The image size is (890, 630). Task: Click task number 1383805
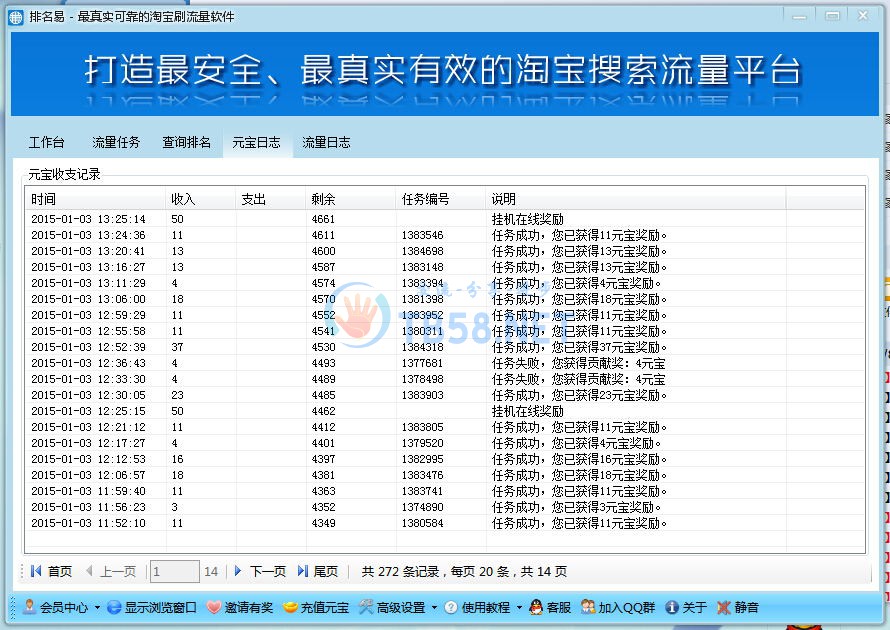click(422, 427)
